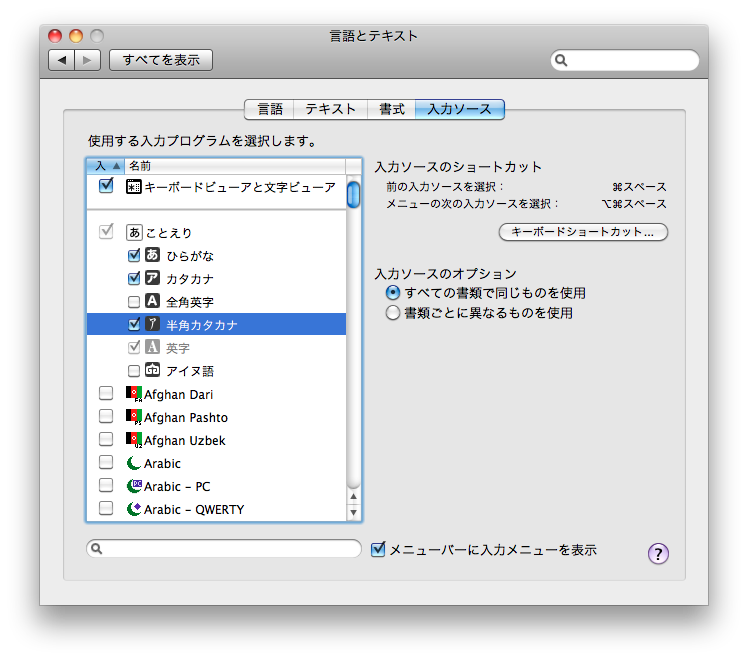748x660 pixels.
Task: Click the カタカナ katakana icon
Action: (153, 278)
